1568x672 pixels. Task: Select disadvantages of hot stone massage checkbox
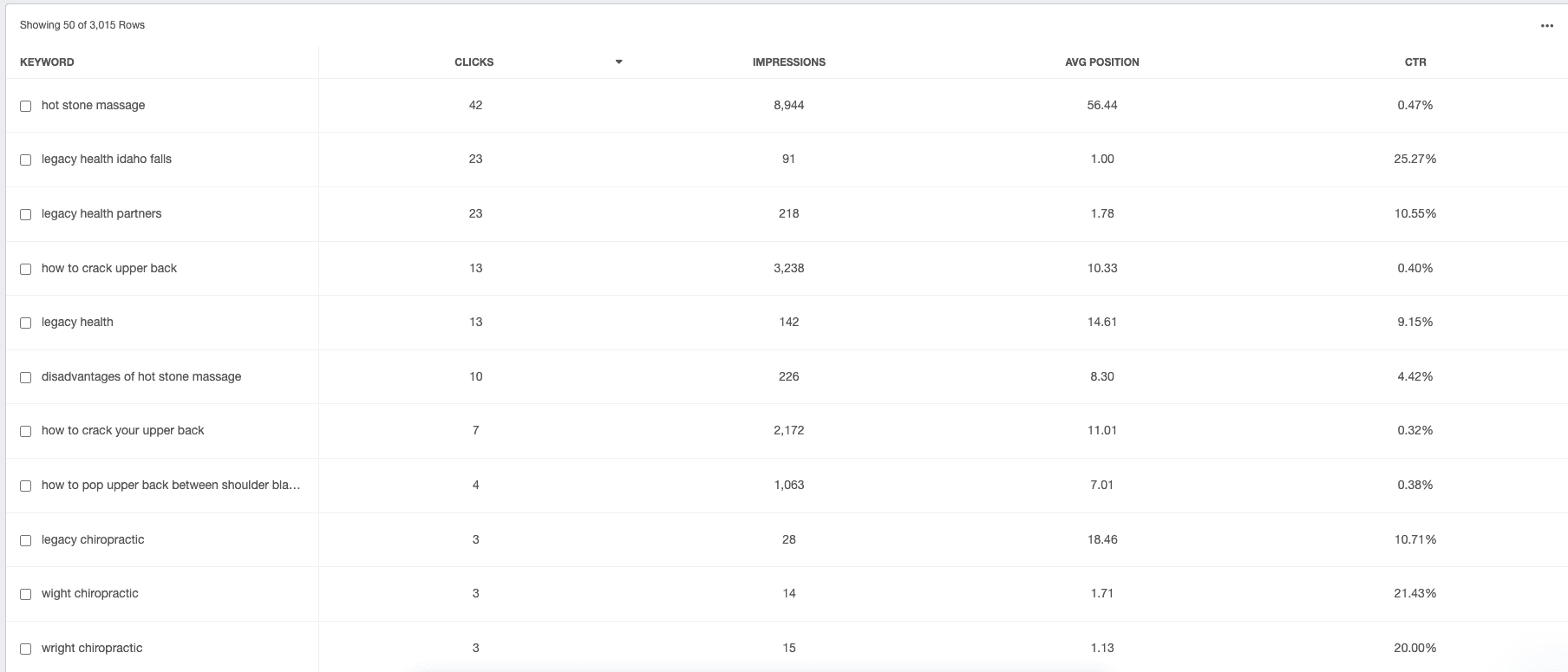click(25, 377)
